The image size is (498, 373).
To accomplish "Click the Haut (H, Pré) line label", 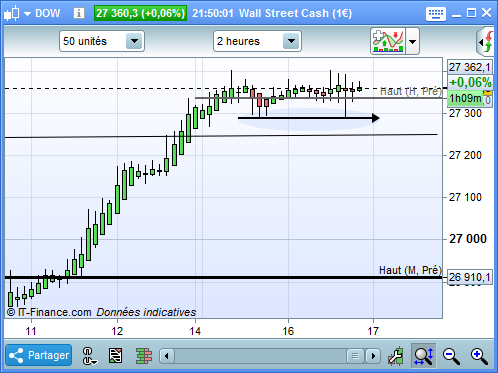I will [x=411, y=91].
